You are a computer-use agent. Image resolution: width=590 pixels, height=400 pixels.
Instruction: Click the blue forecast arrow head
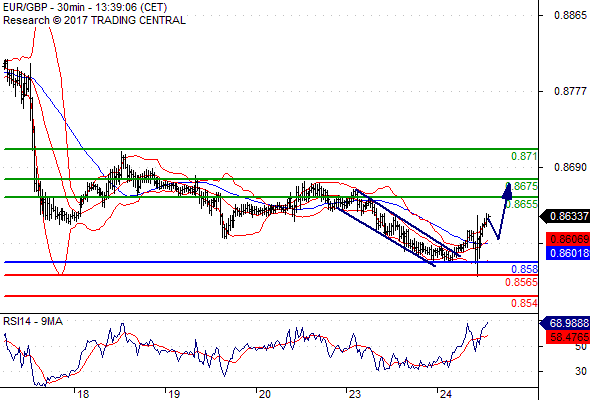point(507,191)
